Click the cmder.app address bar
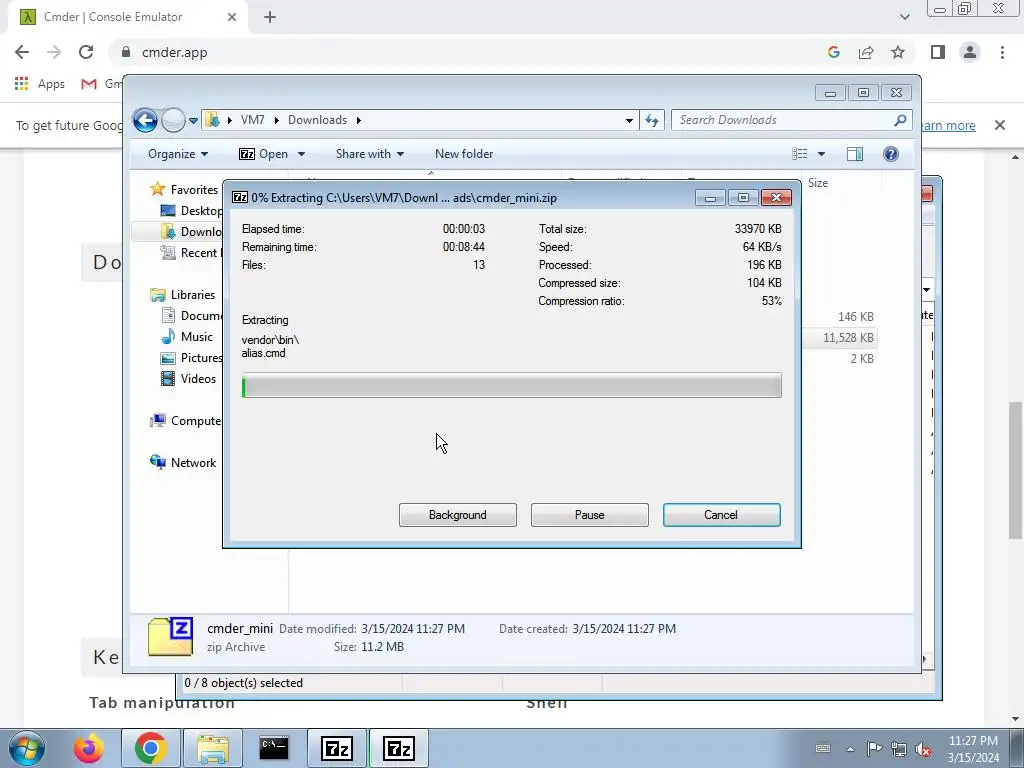 (470, 52)
